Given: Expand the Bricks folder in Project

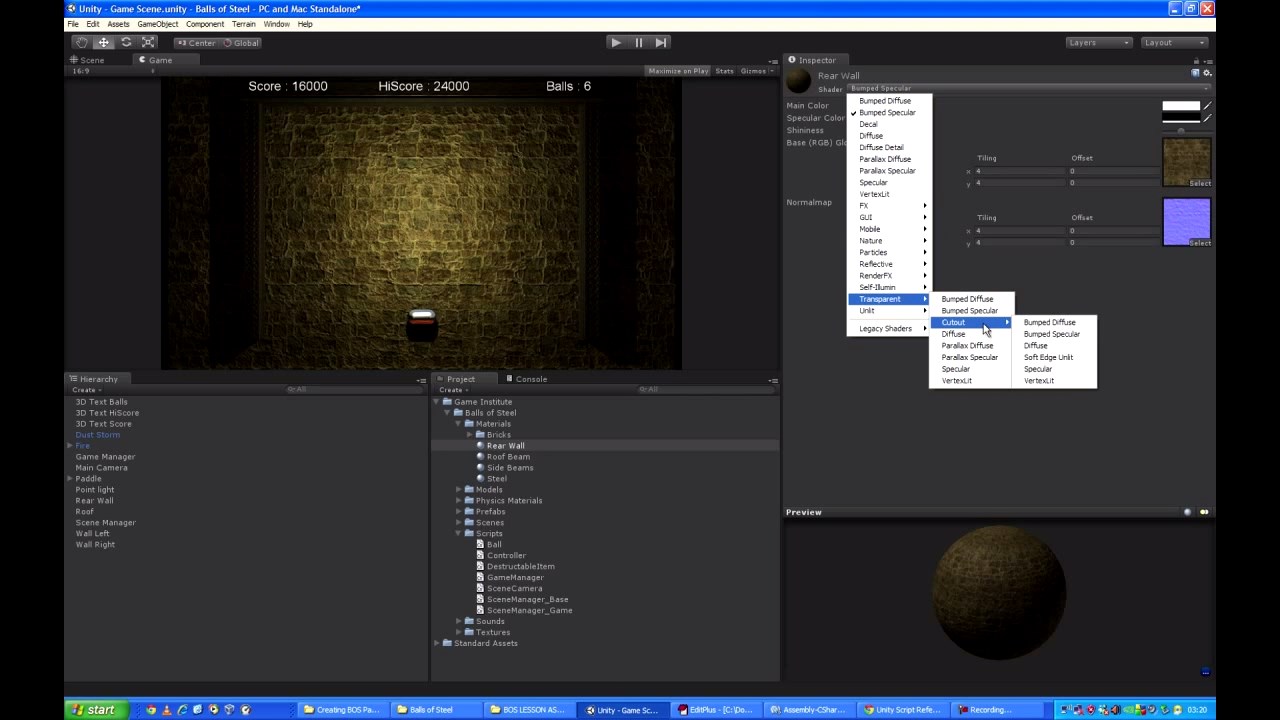Looking at the screenshot, I should [x=469, y=435].
